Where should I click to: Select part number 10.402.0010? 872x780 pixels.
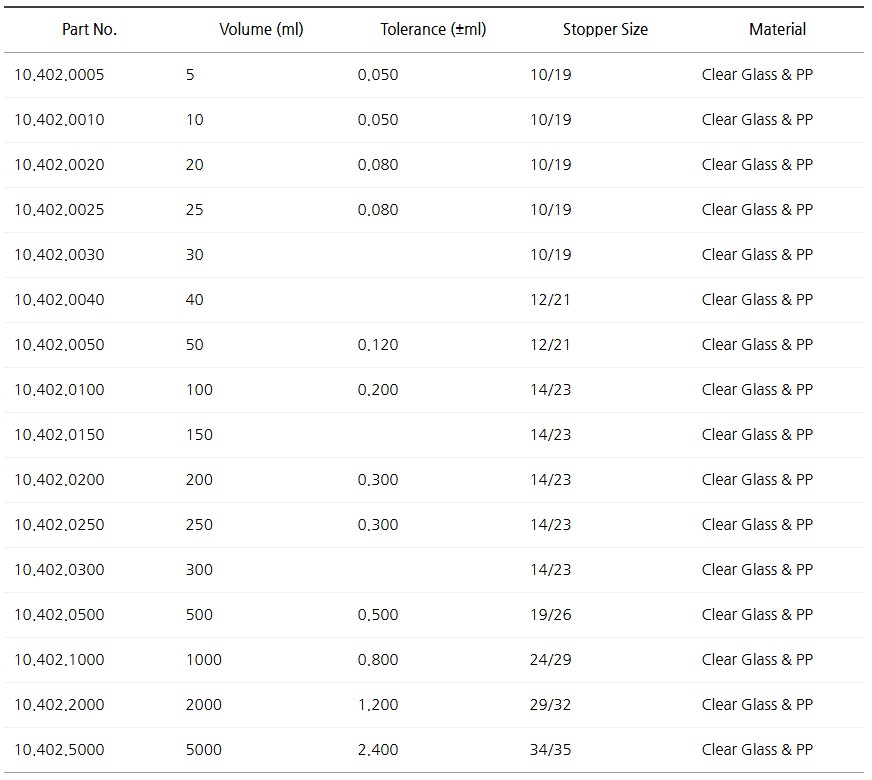pyautogui.click(x=59, y=120)
